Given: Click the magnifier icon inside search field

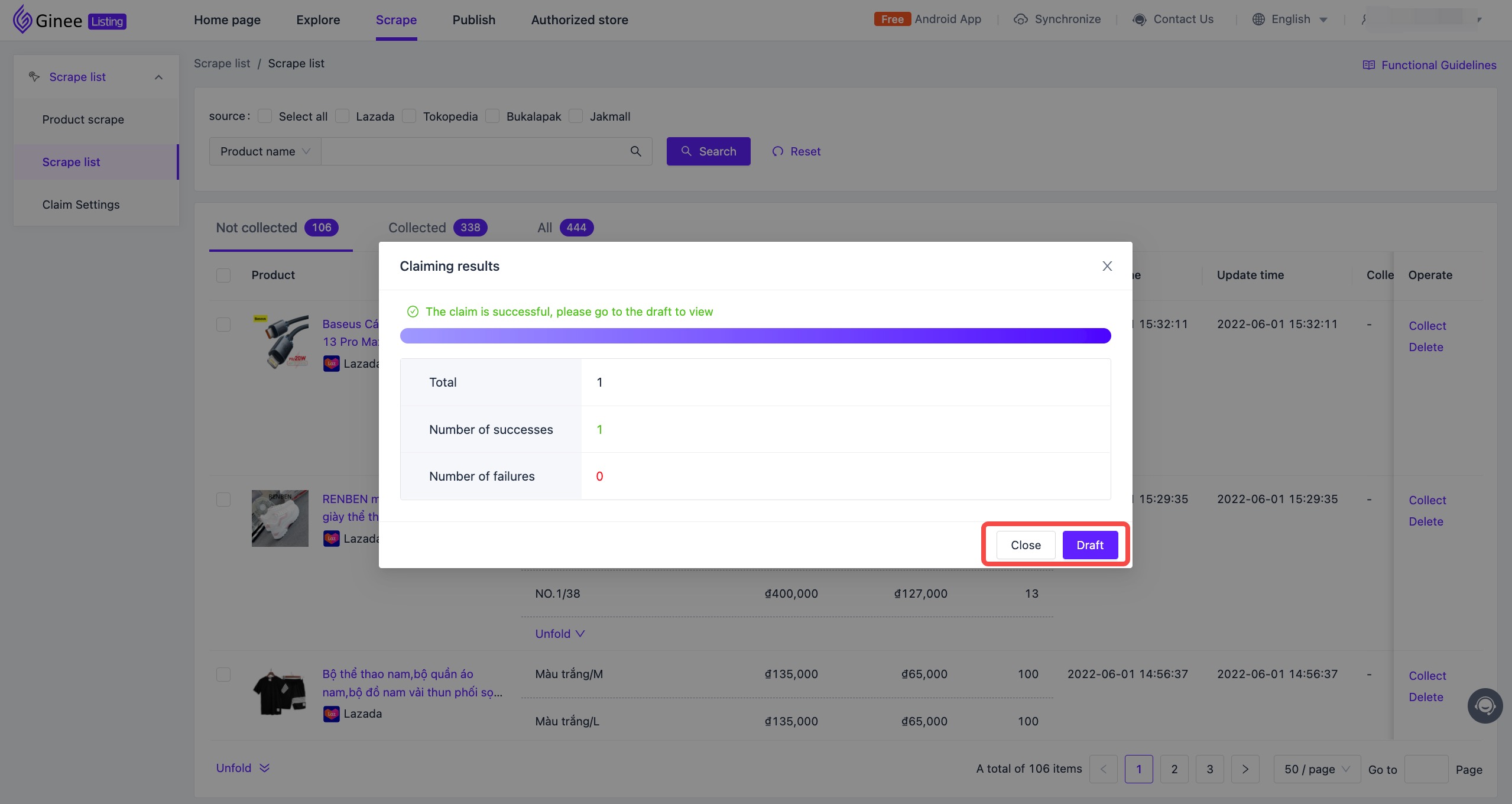Looking at the screenshot, I should click(635, 151).
